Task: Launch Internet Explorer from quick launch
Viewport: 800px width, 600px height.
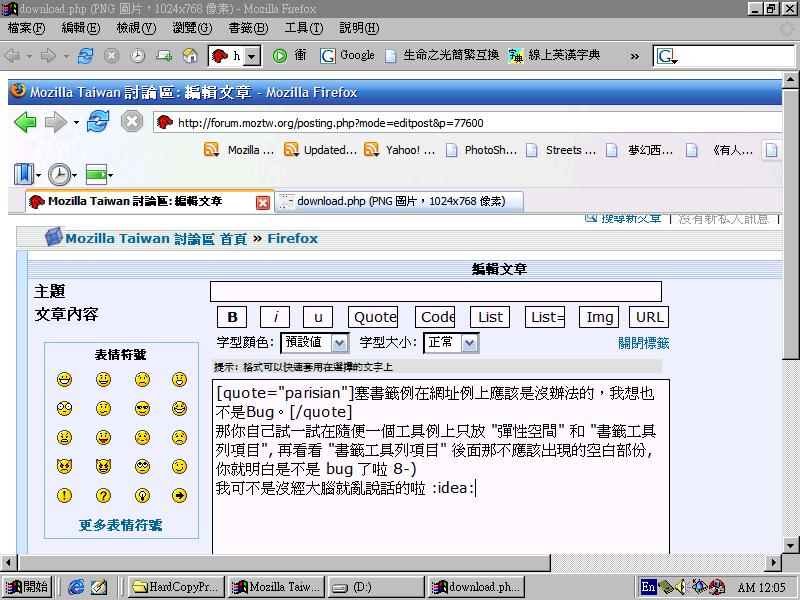Action: 76,587
